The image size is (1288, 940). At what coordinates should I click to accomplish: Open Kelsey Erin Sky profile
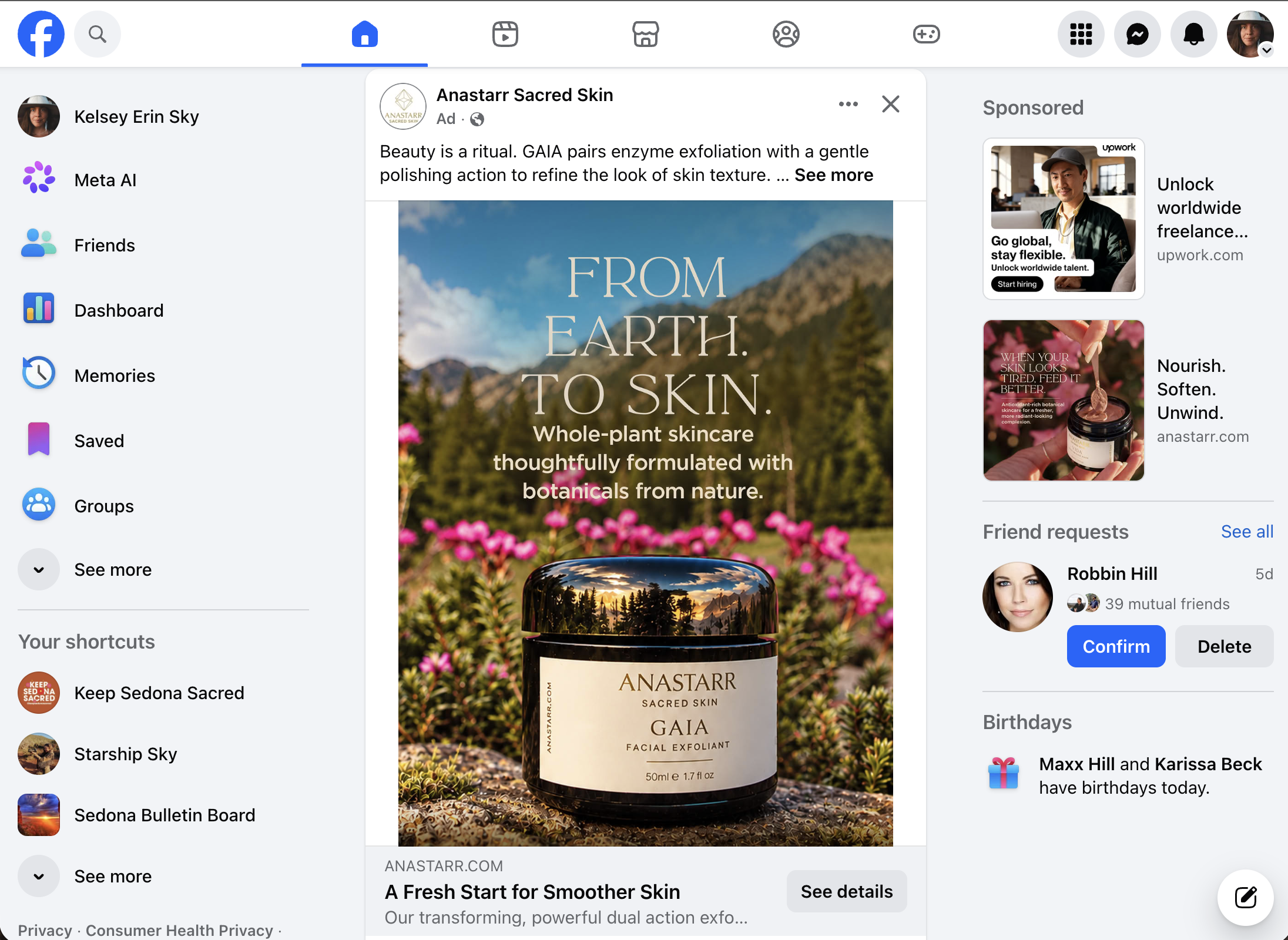pyautogui.click(x=163, y=116)
